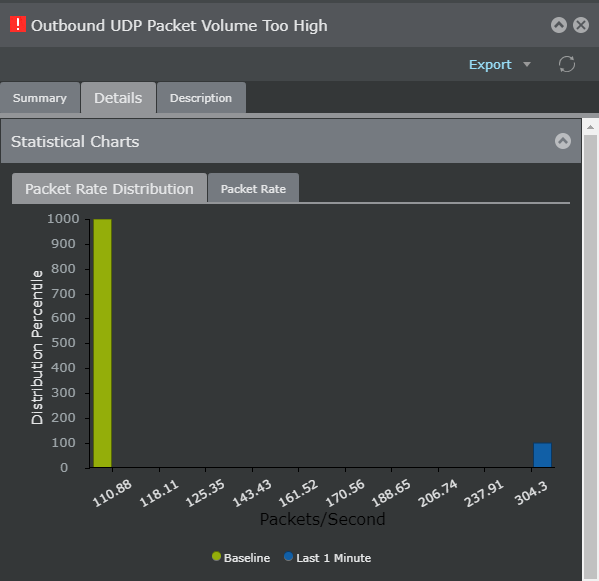The image size is (599, 581).
Task: Click the alert title Outbound UDP Packet Volume
Action: 179,26
